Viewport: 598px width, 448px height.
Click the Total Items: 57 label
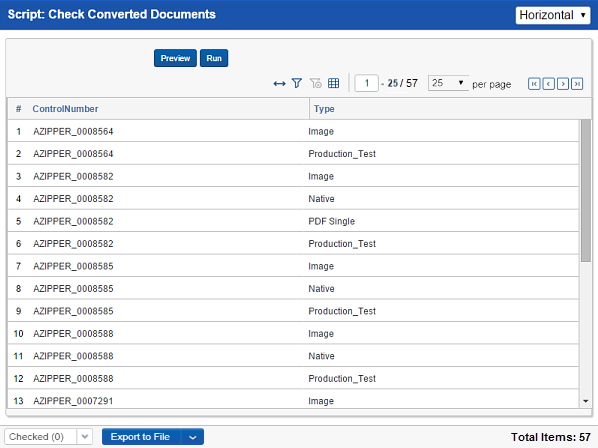[551, 437]
